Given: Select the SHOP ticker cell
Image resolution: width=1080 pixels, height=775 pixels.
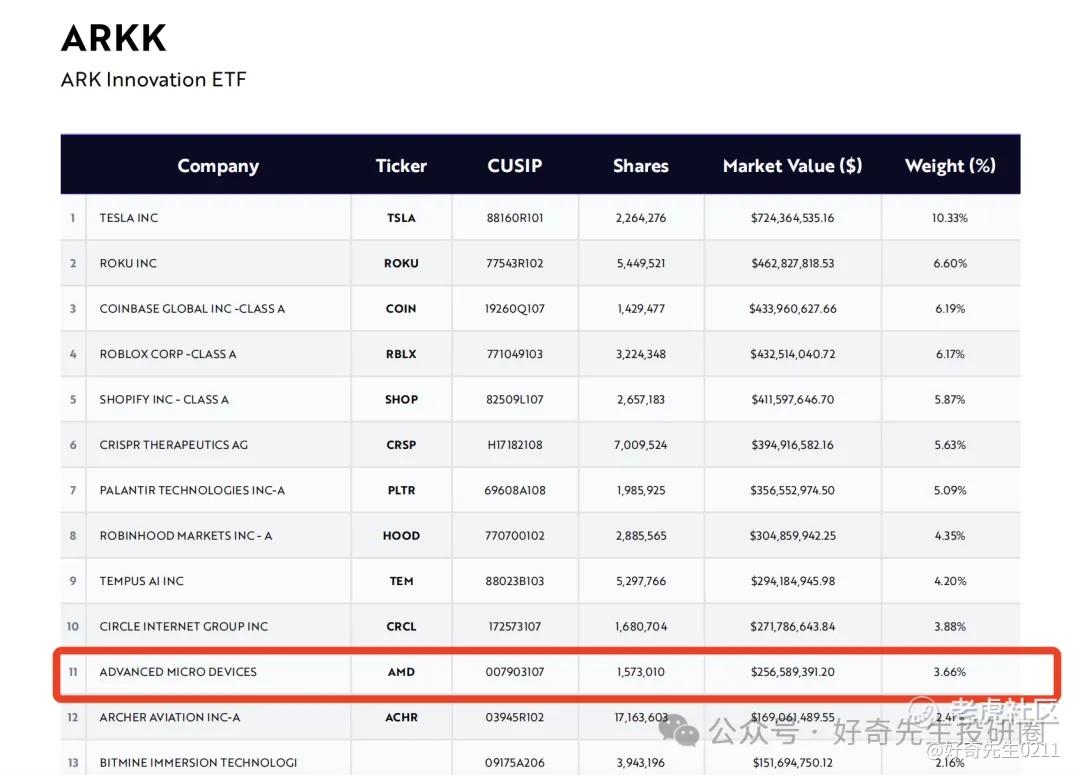Looking at the screenshot, I should click(x=401, y=400).
